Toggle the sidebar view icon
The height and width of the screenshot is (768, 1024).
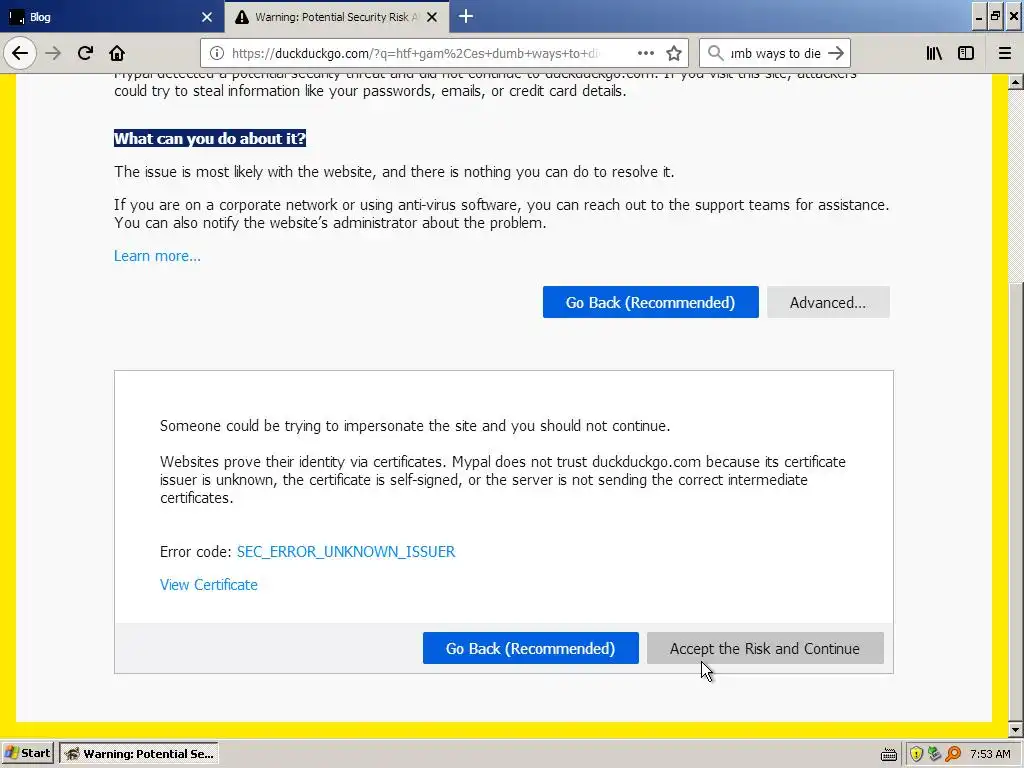point(966,53)
